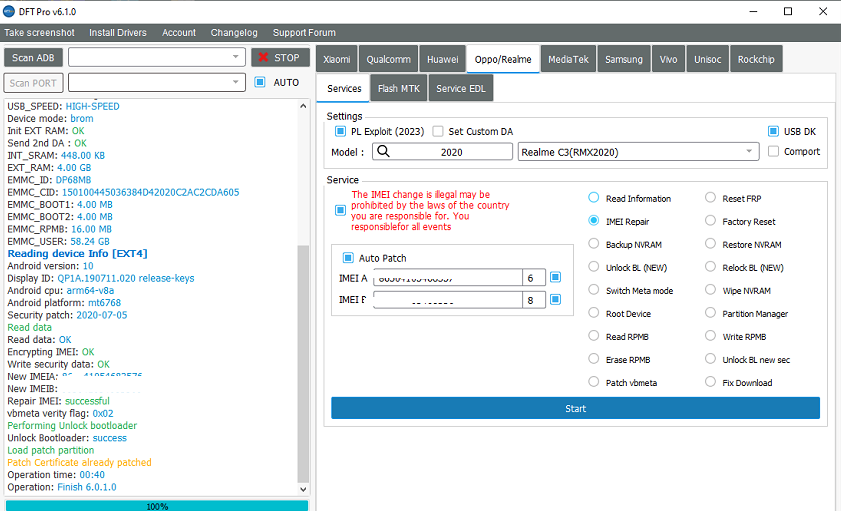
Task: Switch to the Samsung tab
Action: (624, 59)
